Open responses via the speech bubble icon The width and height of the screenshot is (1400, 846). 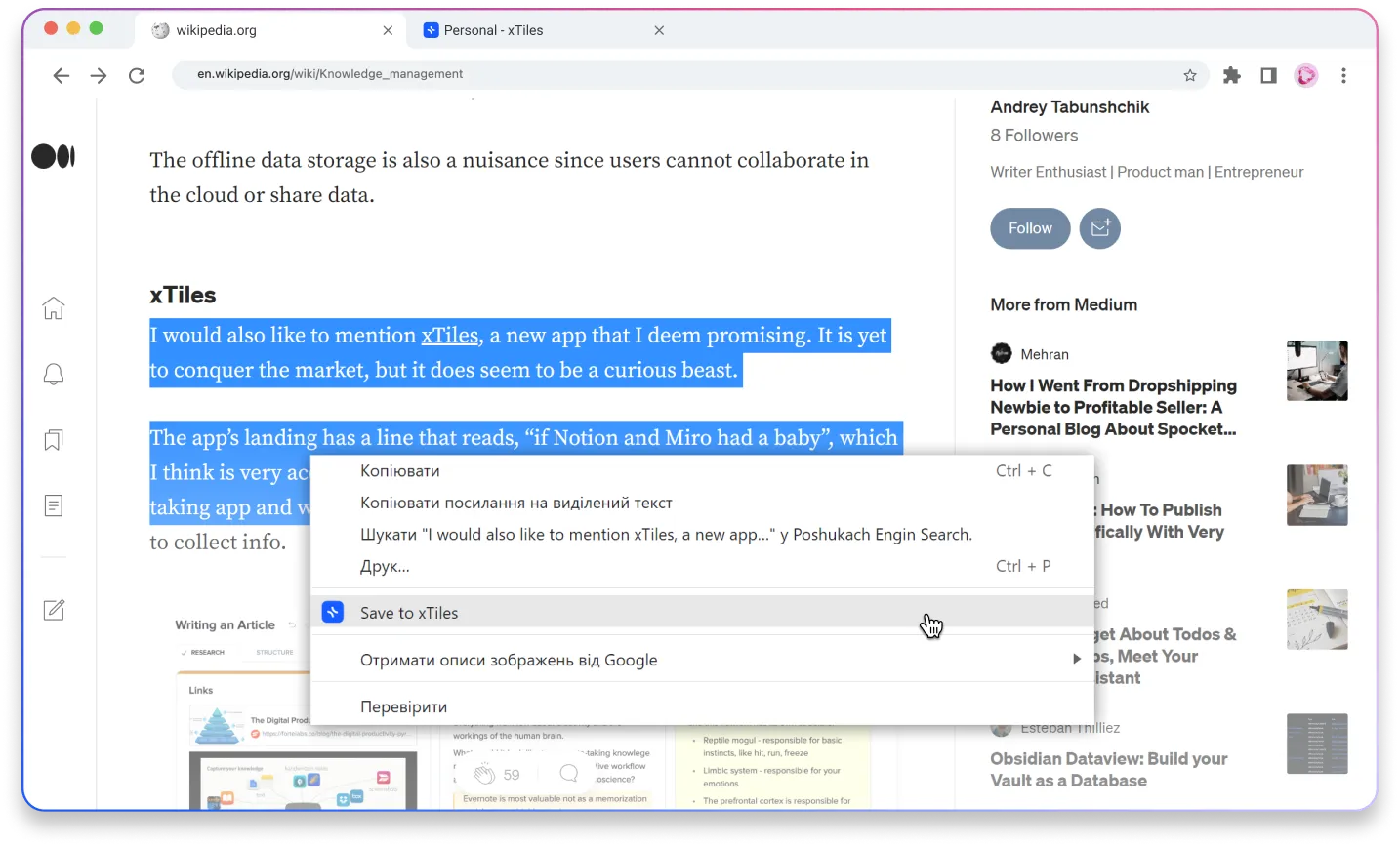coord(567,771)
